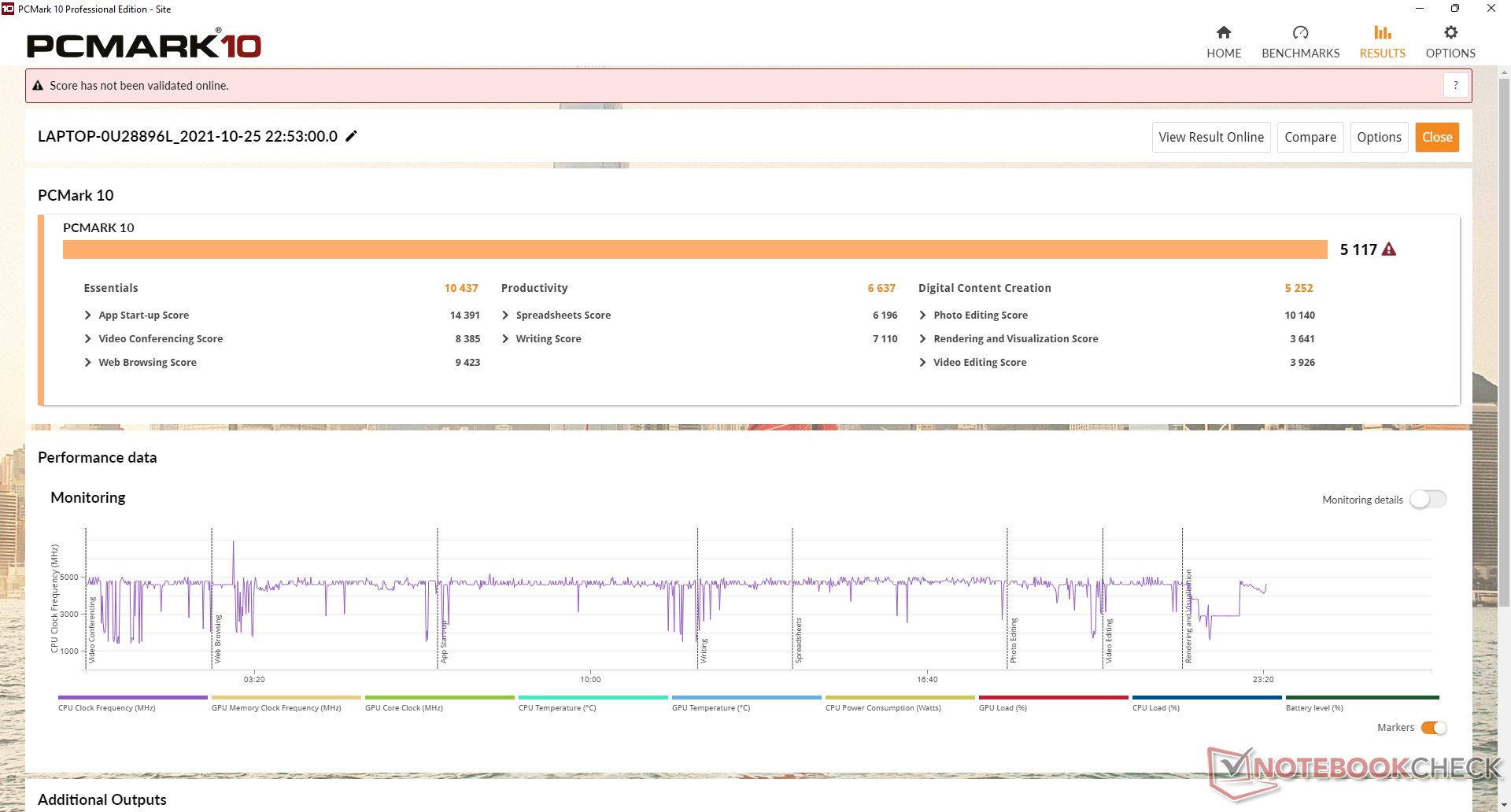
Task: Click the pencil icon to rename result
Action: [x=352, y=136]
